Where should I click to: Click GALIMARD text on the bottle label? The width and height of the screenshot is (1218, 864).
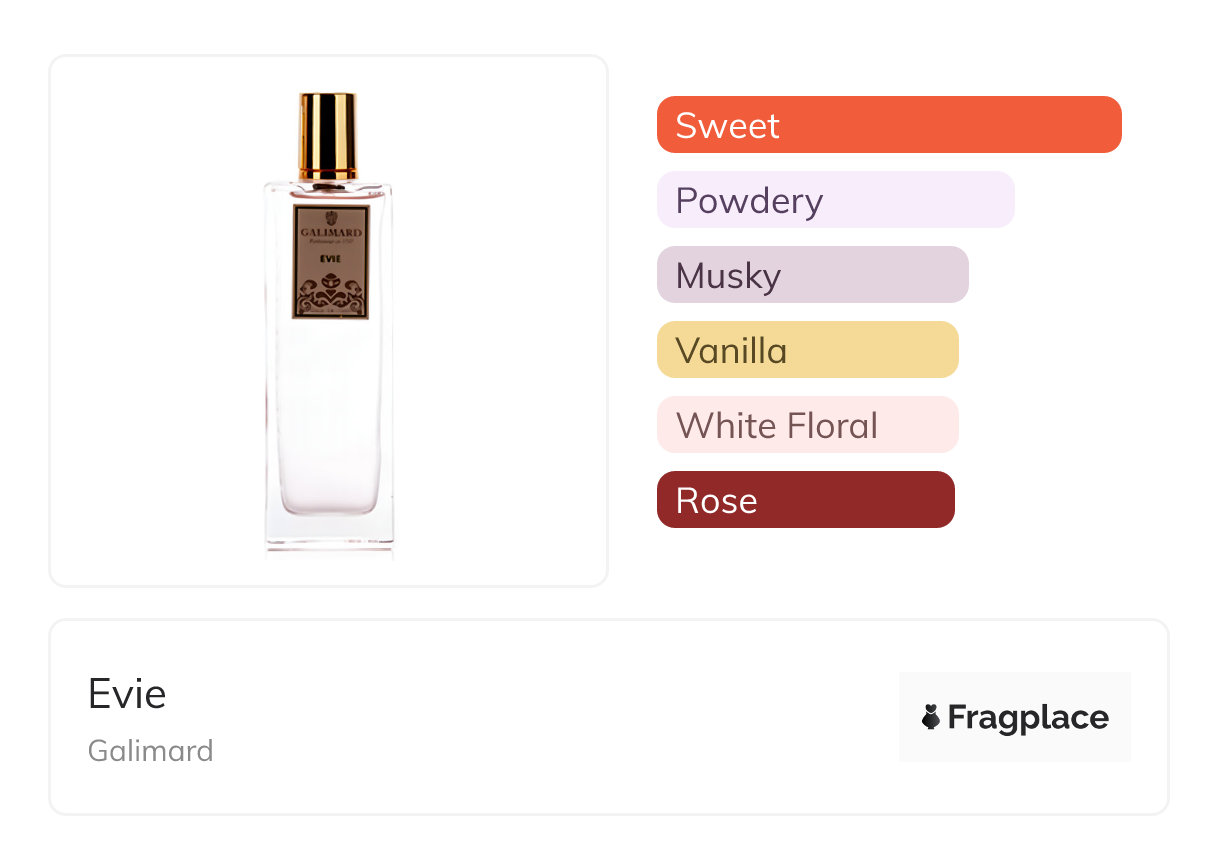point(331,234)
